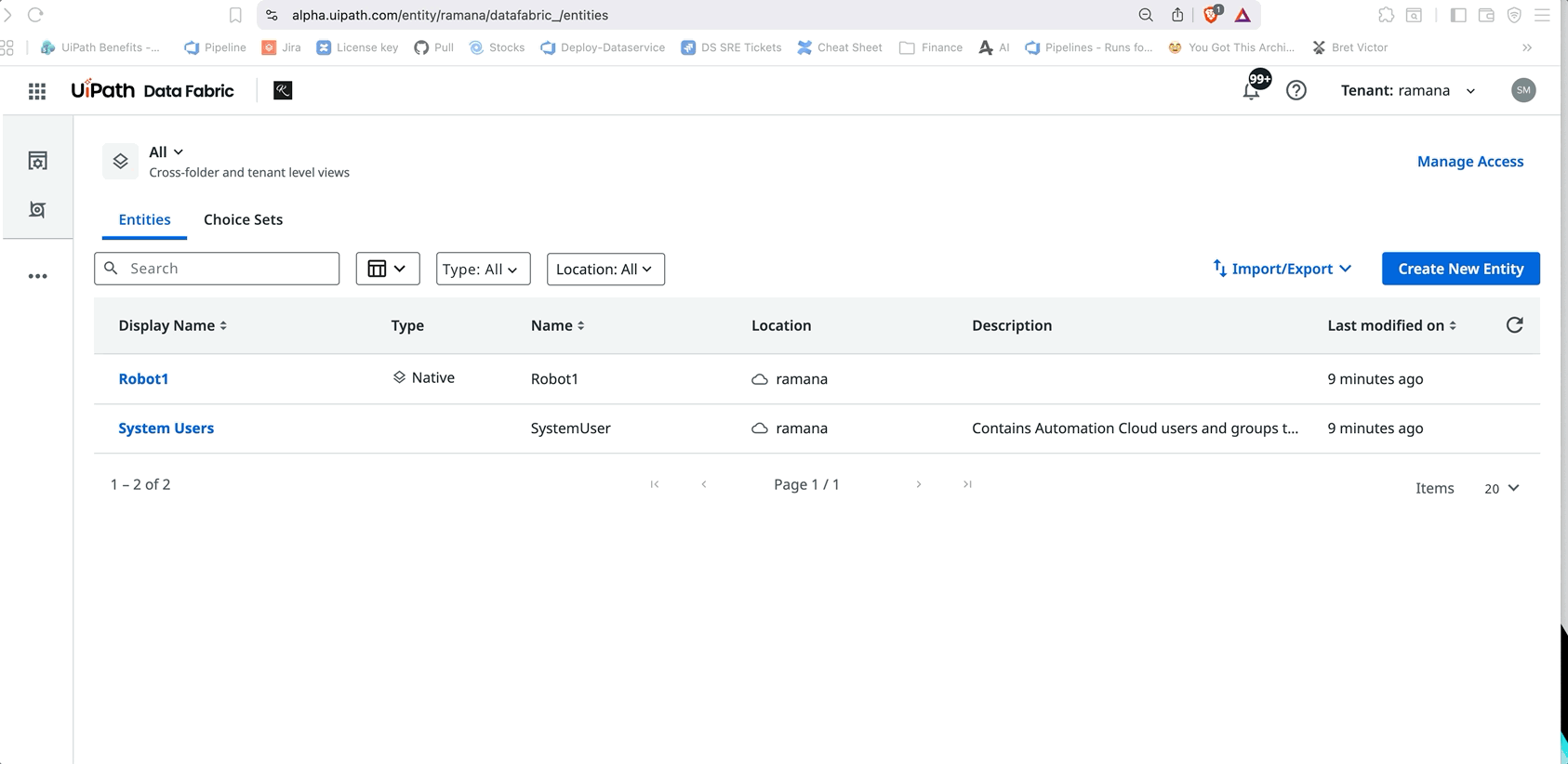Switch to the Choice Sets tab
The width and height of the screenshot is (1568, 764).
(x=243, y=219)
